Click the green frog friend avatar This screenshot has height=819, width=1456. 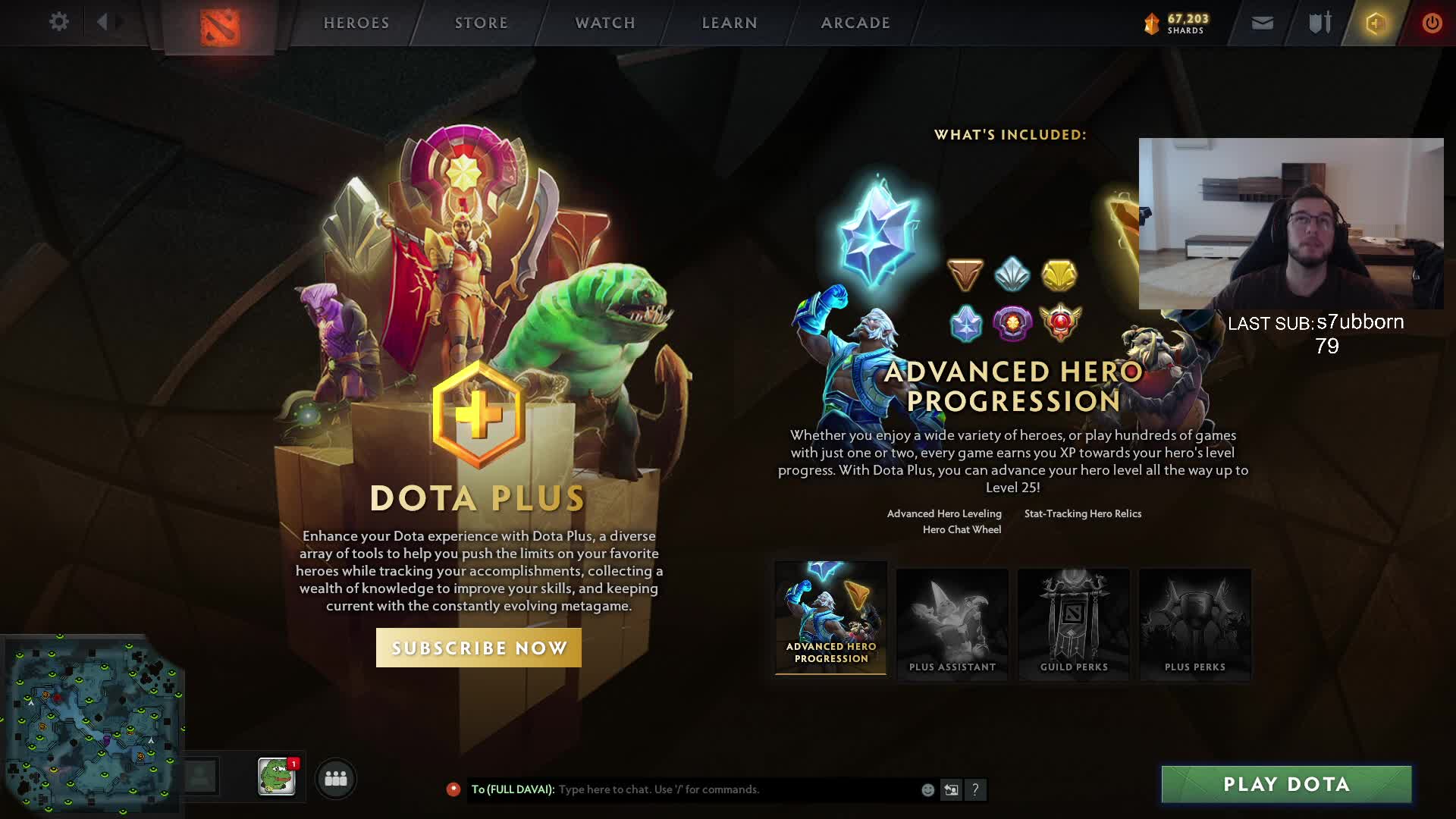[276, 777]
